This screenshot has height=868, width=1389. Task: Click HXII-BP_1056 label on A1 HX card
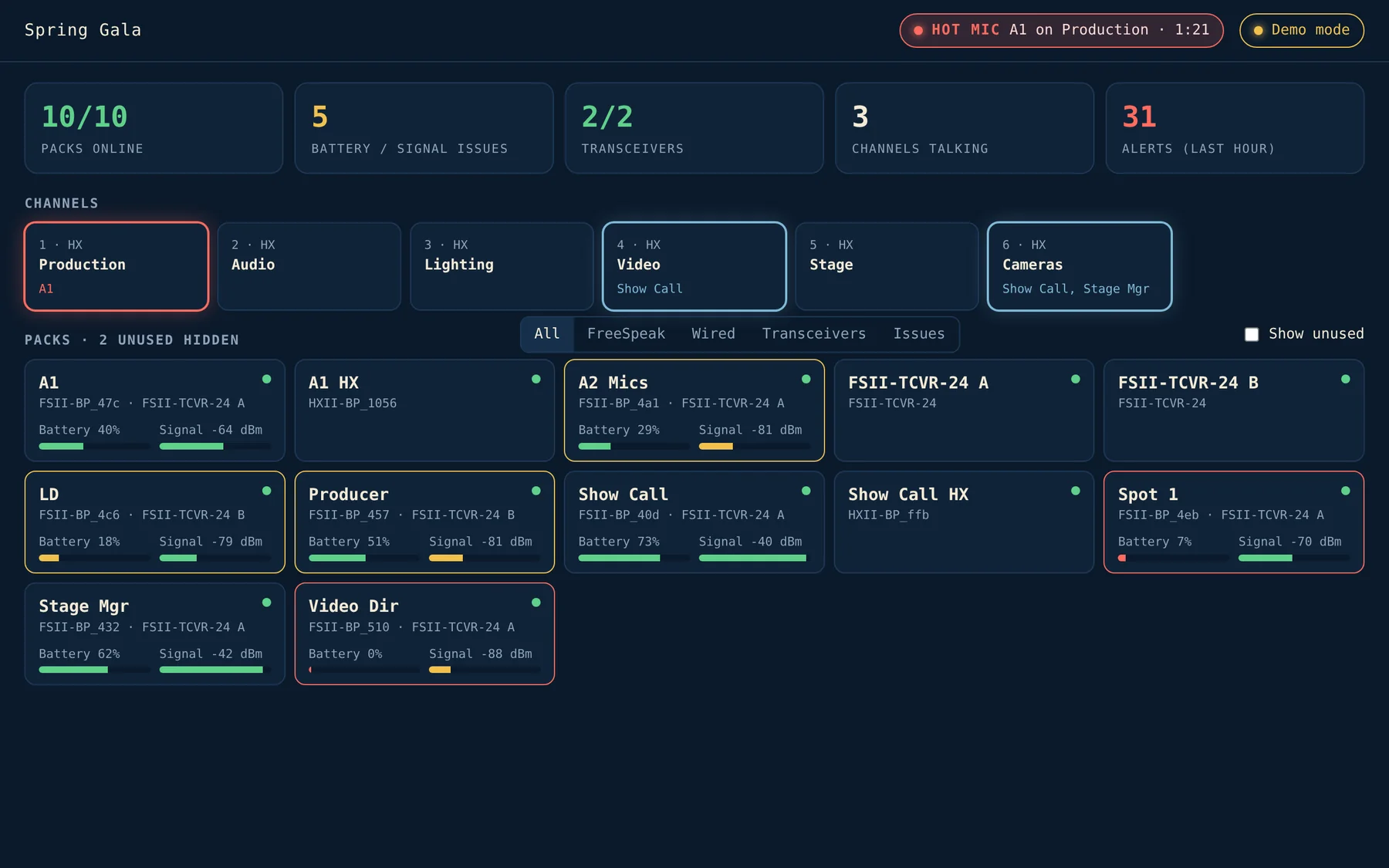pos(353,403)
